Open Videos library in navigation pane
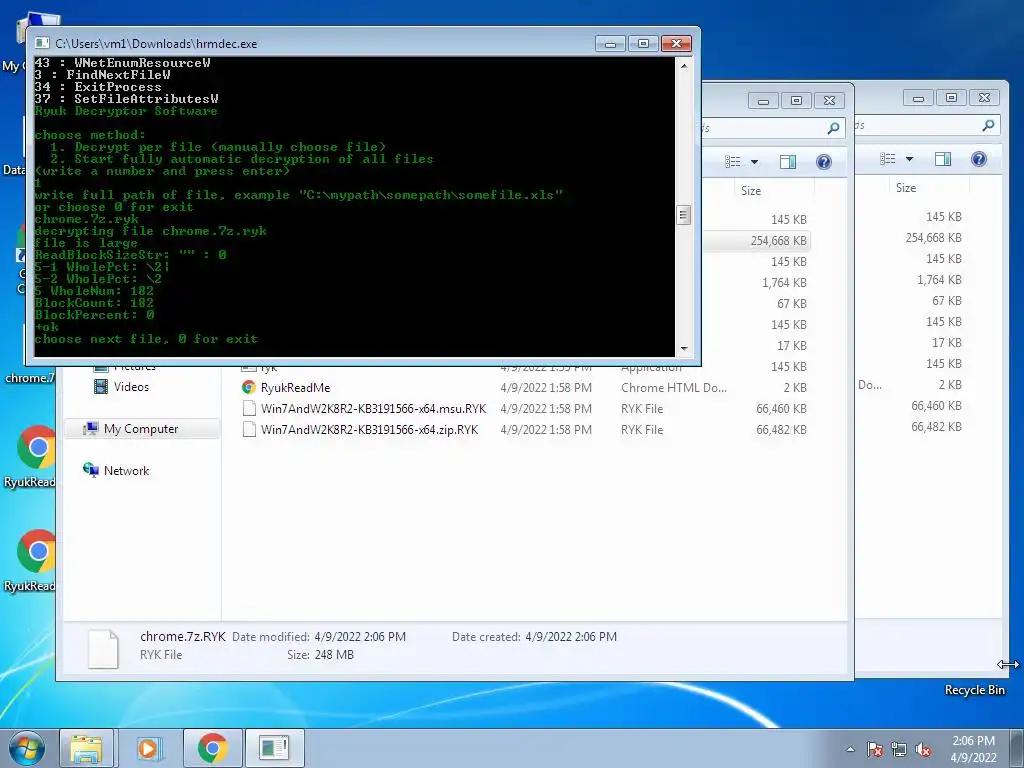 [131, 387]
